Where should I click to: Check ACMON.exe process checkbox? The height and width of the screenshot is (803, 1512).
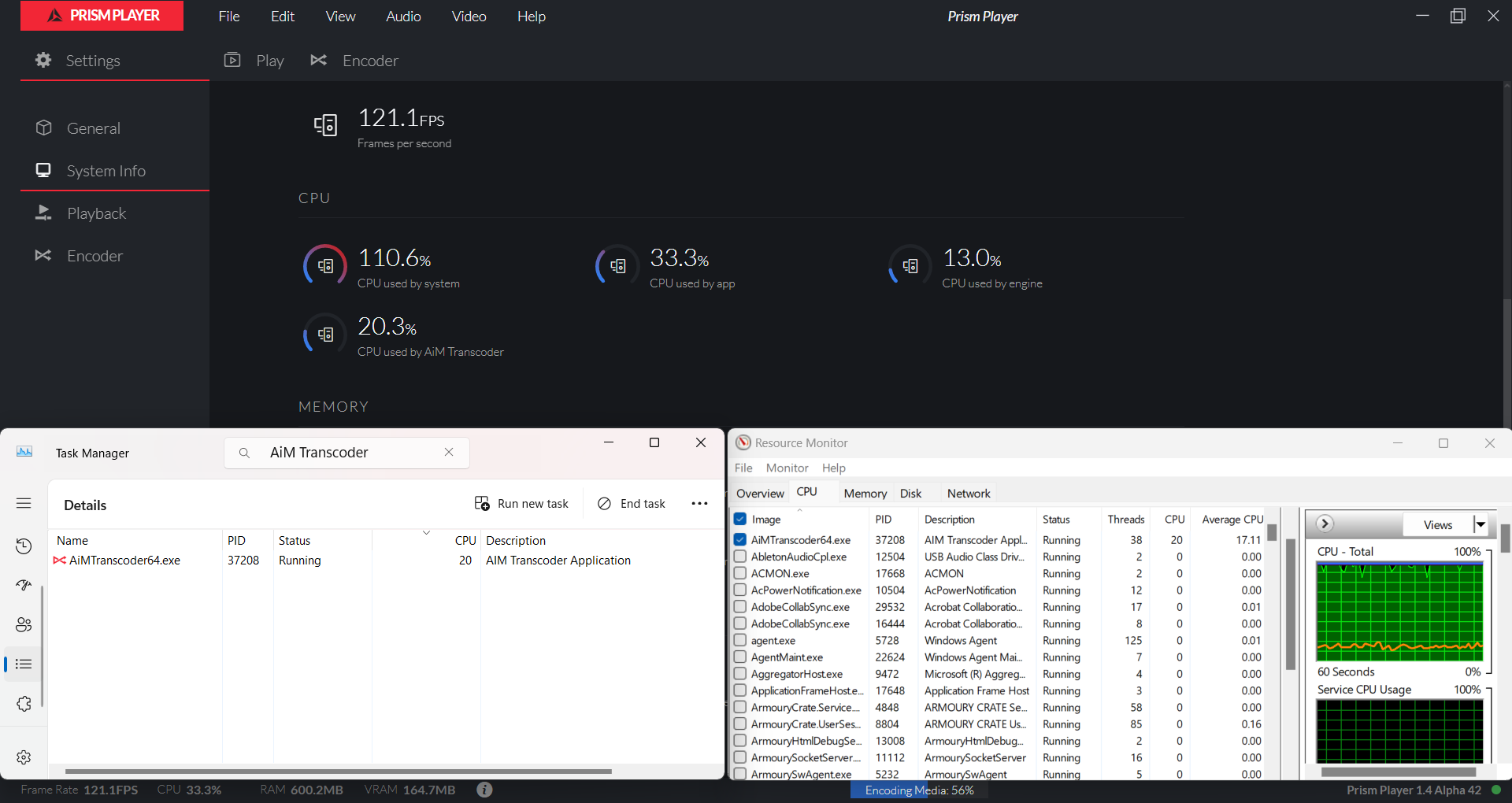point(740,573)
